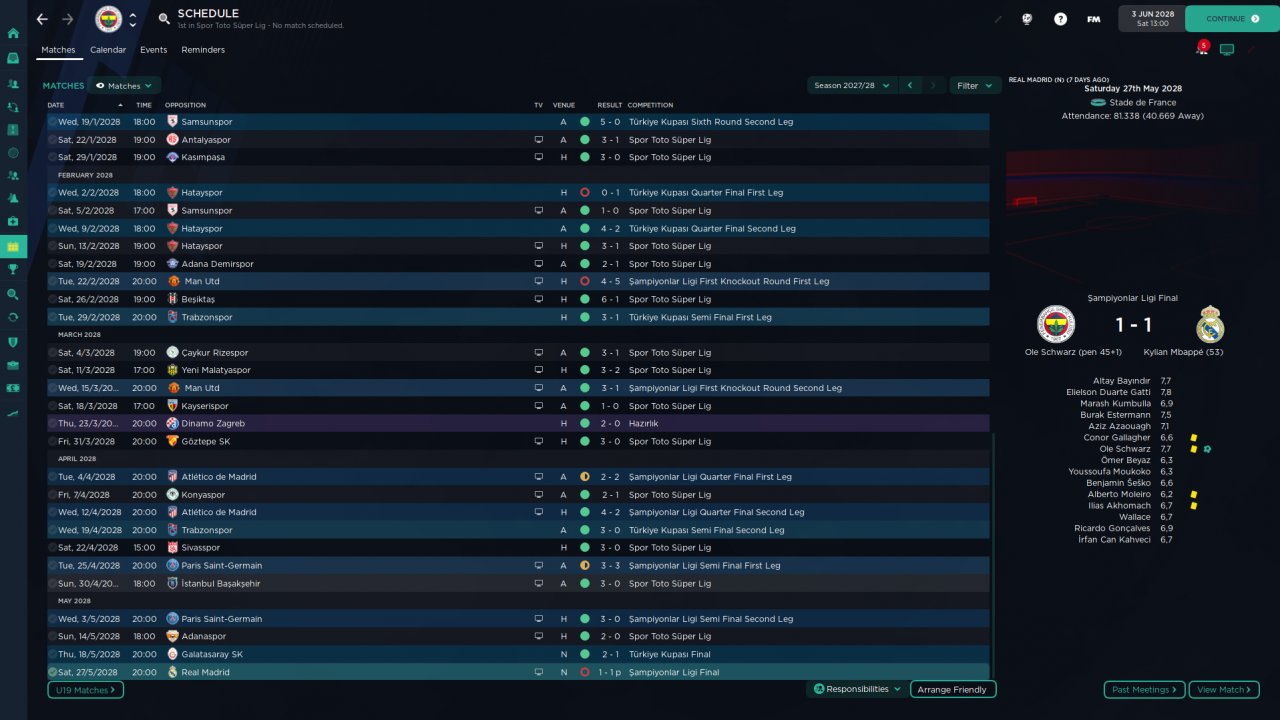Click the TV icon on the Antalyaspor row
This screenshot has height=720, width=1280.
pos(539,140)
